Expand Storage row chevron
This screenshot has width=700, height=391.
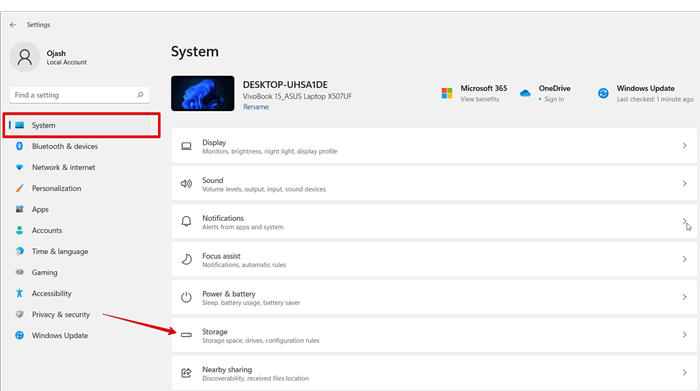click(684, 335)
